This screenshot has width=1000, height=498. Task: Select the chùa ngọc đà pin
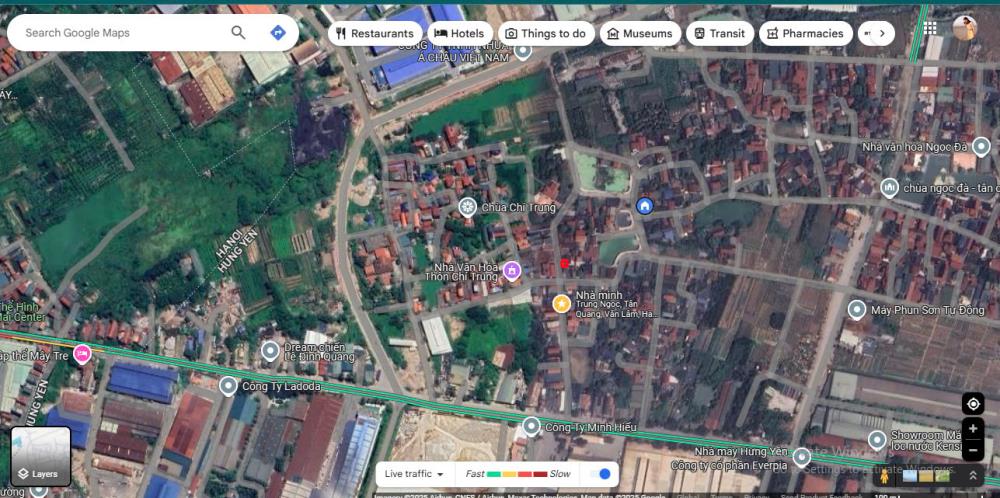[889, 188]
